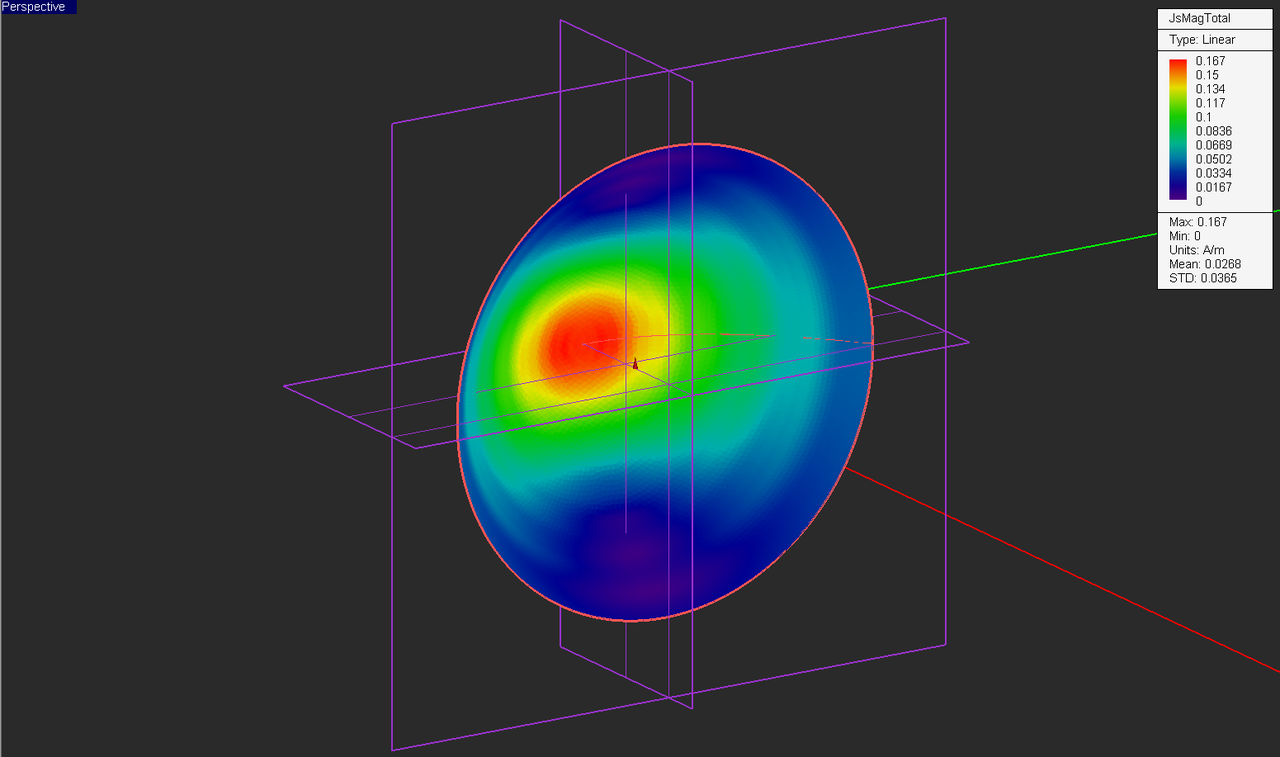Screen dimensions: 1280x757
Task: Select the Units: A/m label
Action: [1196, 249]
